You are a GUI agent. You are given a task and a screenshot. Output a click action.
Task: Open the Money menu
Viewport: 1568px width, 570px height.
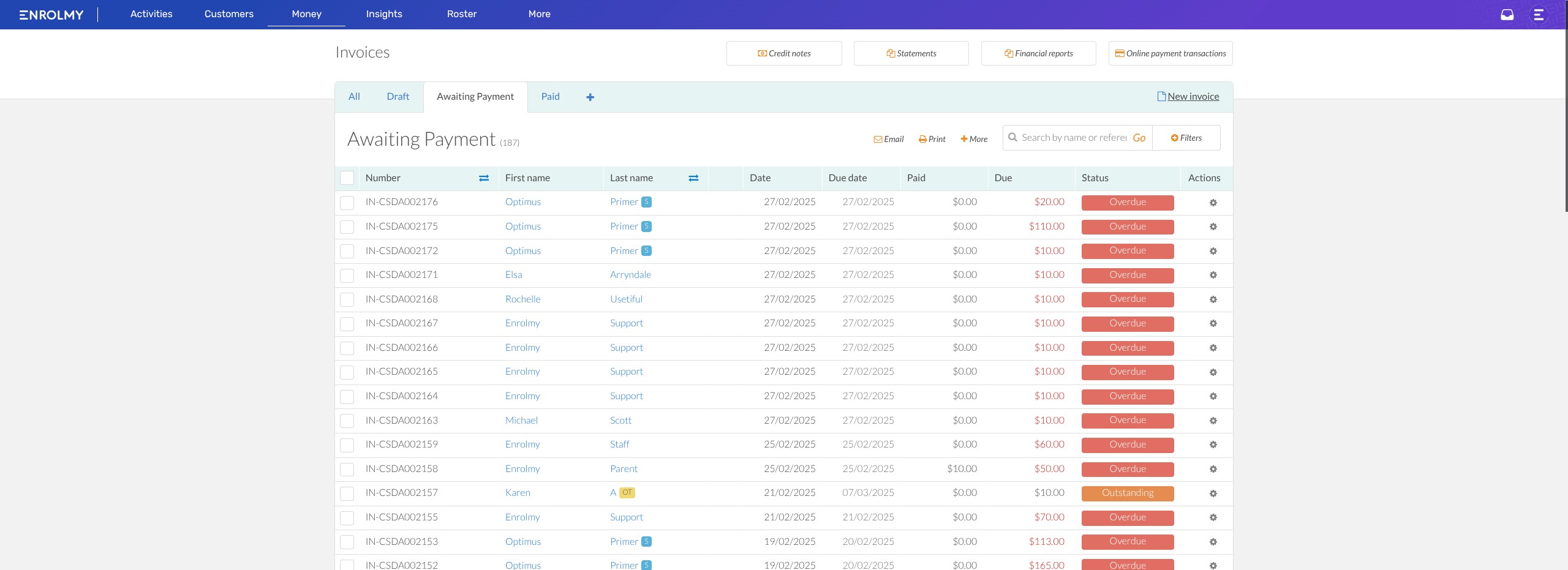click(x=306, y=14)
